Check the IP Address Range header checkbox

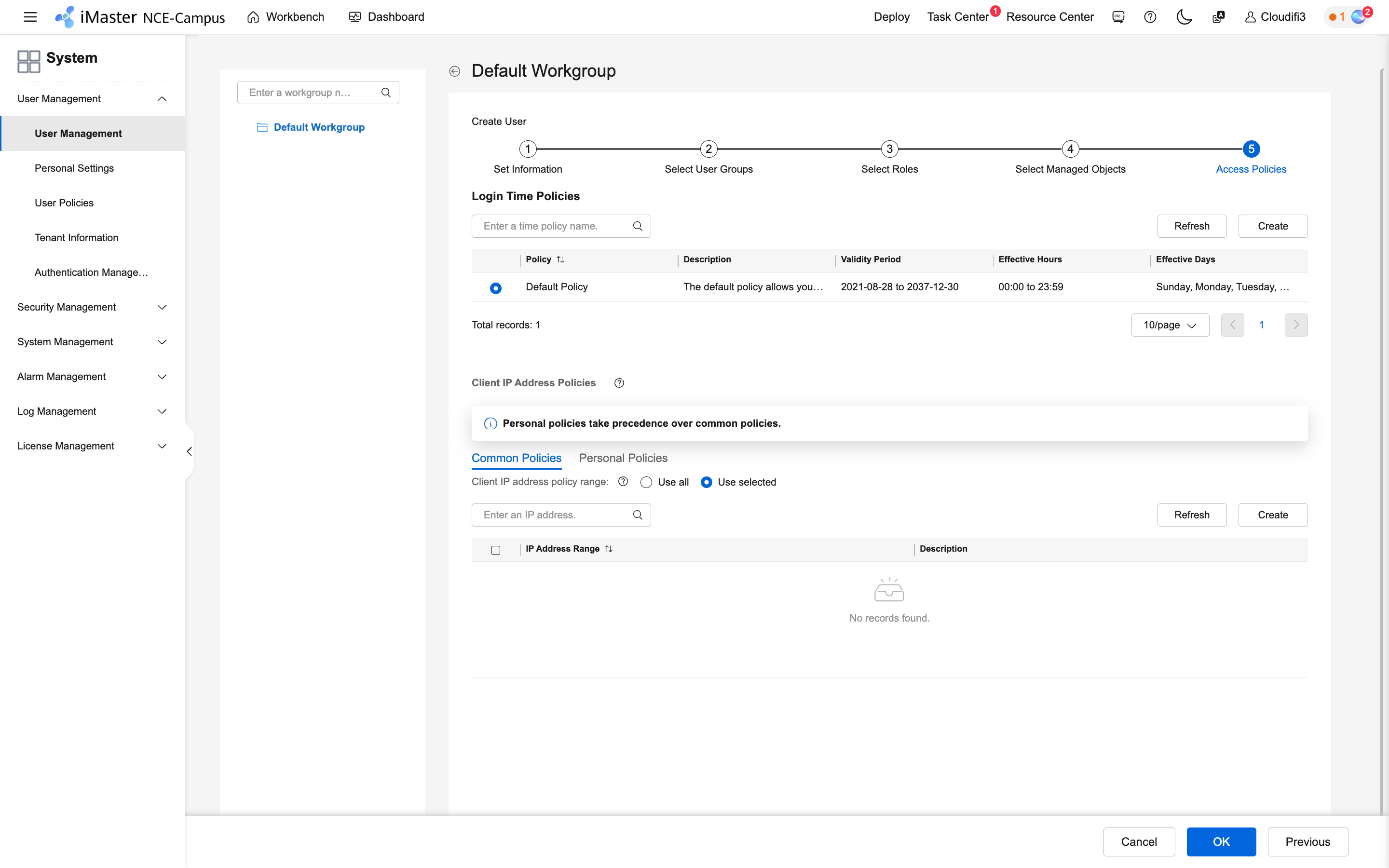495,550
